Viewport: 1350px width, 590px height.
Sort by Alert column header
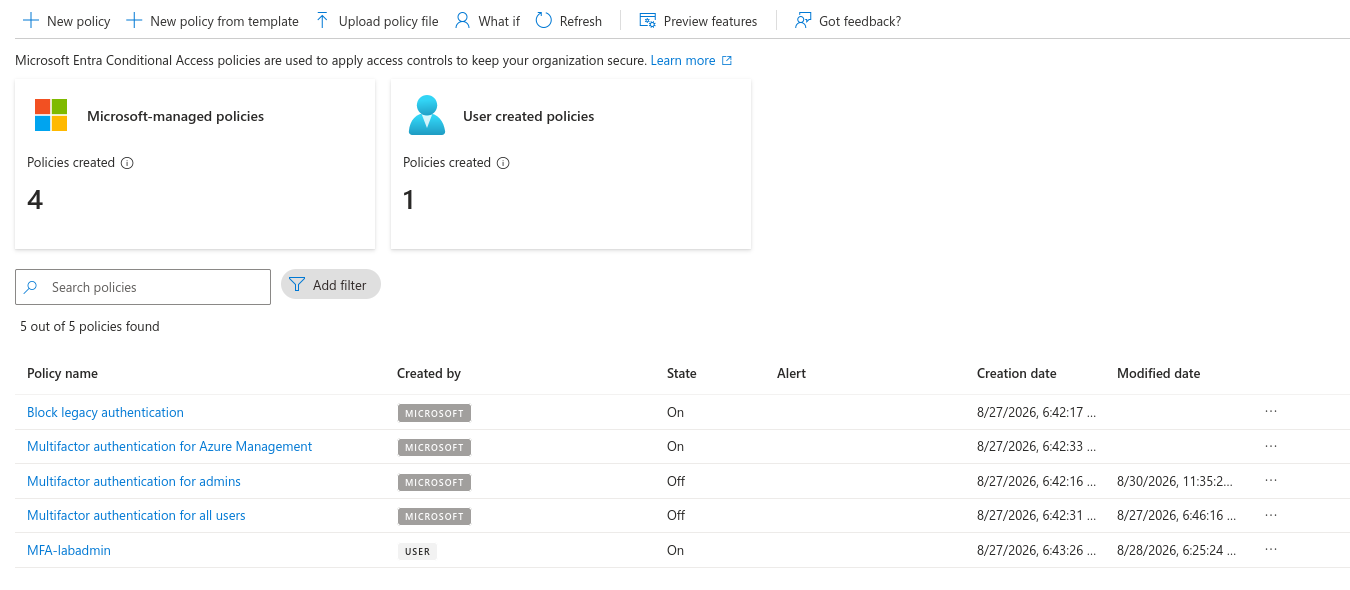tap(791, 373)
